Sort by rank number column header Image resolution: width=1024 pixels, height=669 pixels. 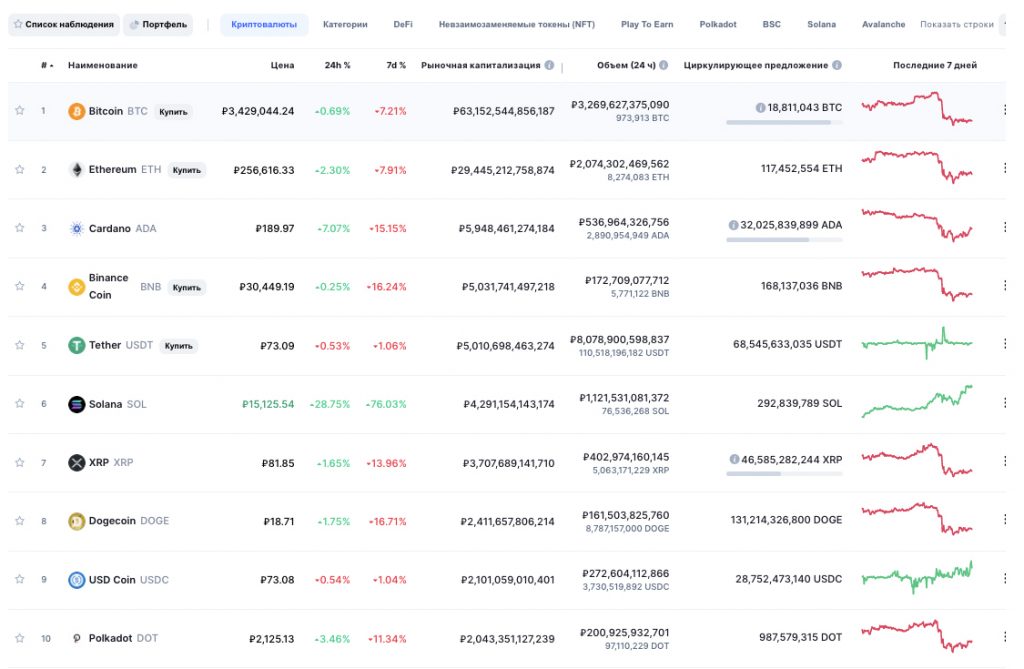47,65
